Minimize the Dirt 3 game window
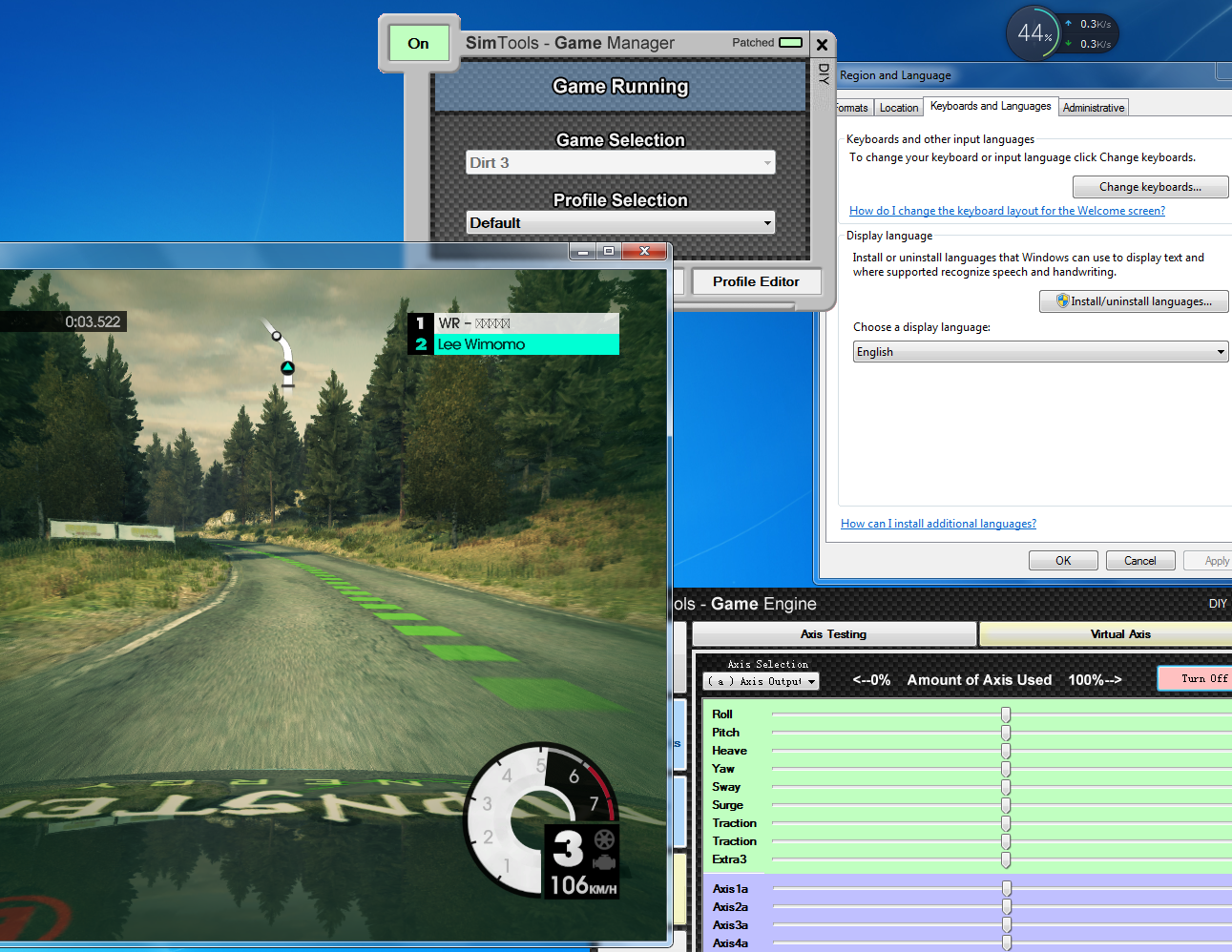 (x=582, y=251)
